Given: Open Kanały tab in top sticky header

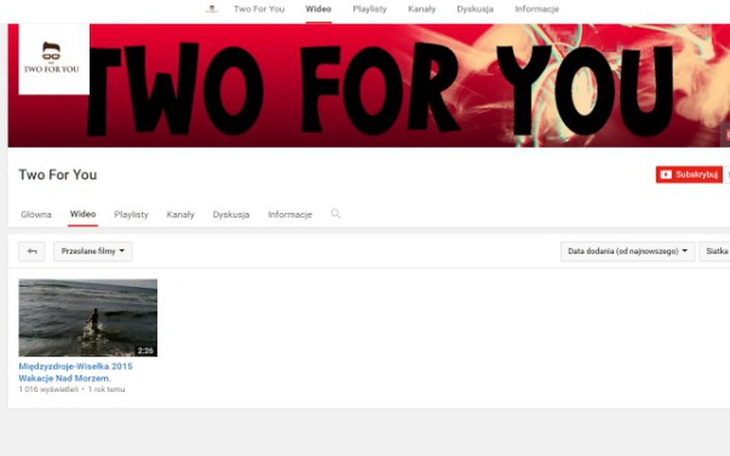Looking at the screenshot, I should click(x=422, y=9).
